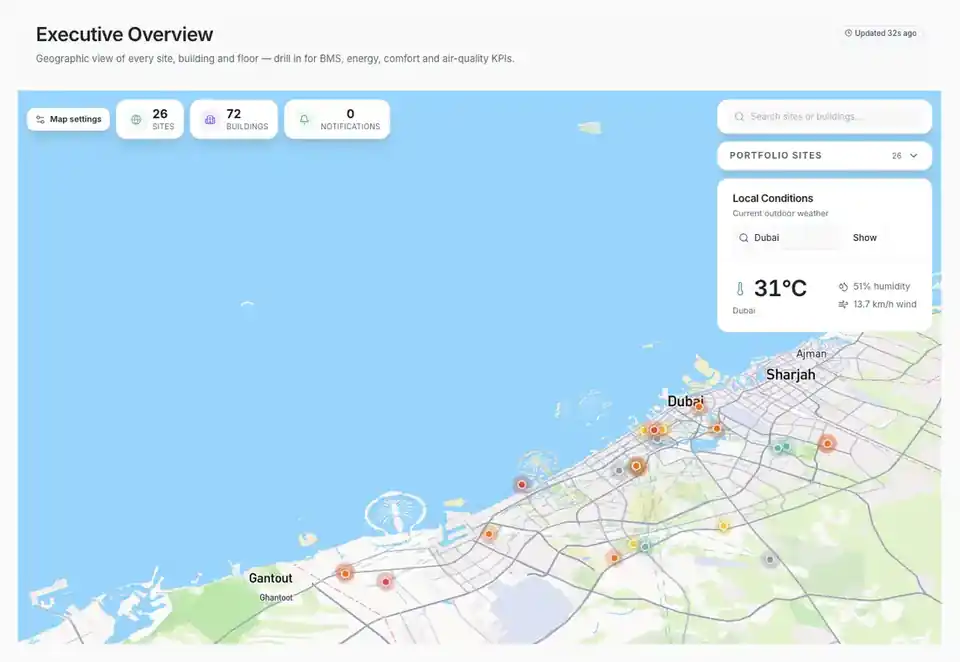Viewport: 960px width, 662px height.
Task: Click magnifier icon beside Dubai input
Action: pyautogui.click(x=743, y=238)
